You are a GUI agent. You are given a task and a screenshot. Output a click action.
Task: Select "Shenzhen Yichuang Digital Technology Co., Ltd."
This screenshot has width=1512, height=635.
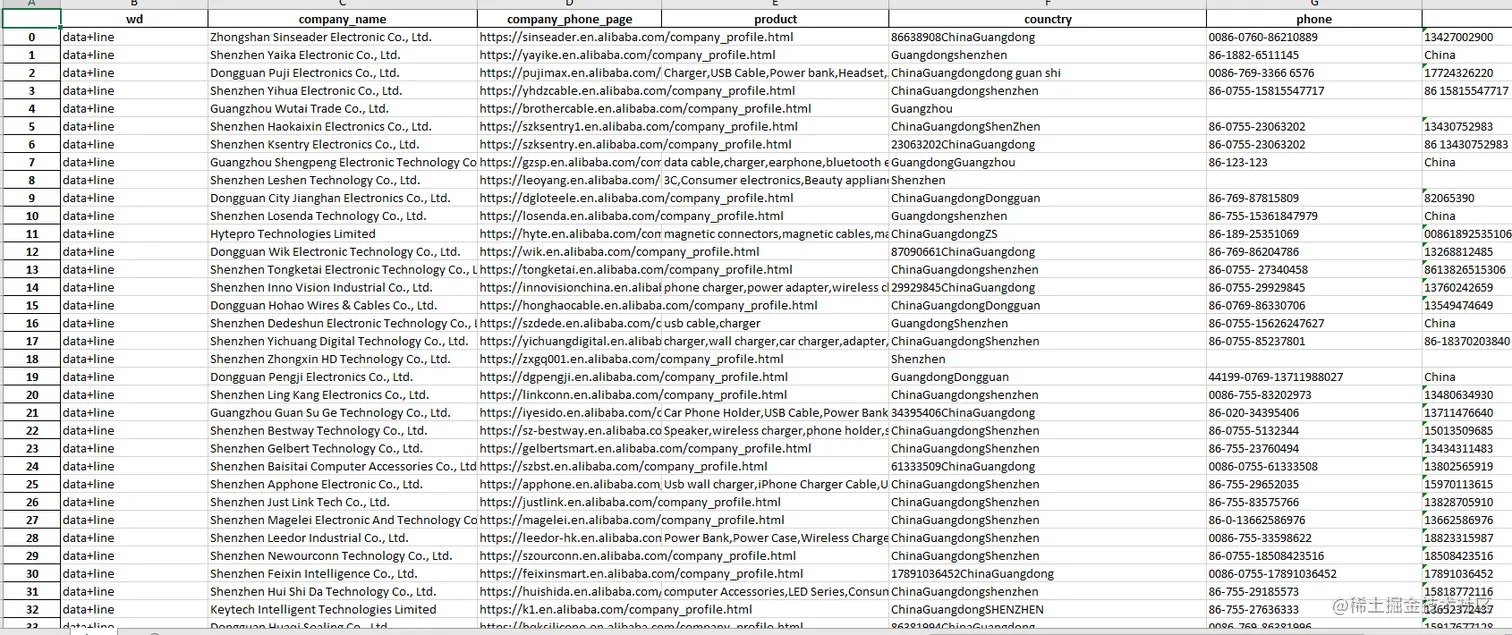click(342, 341)
